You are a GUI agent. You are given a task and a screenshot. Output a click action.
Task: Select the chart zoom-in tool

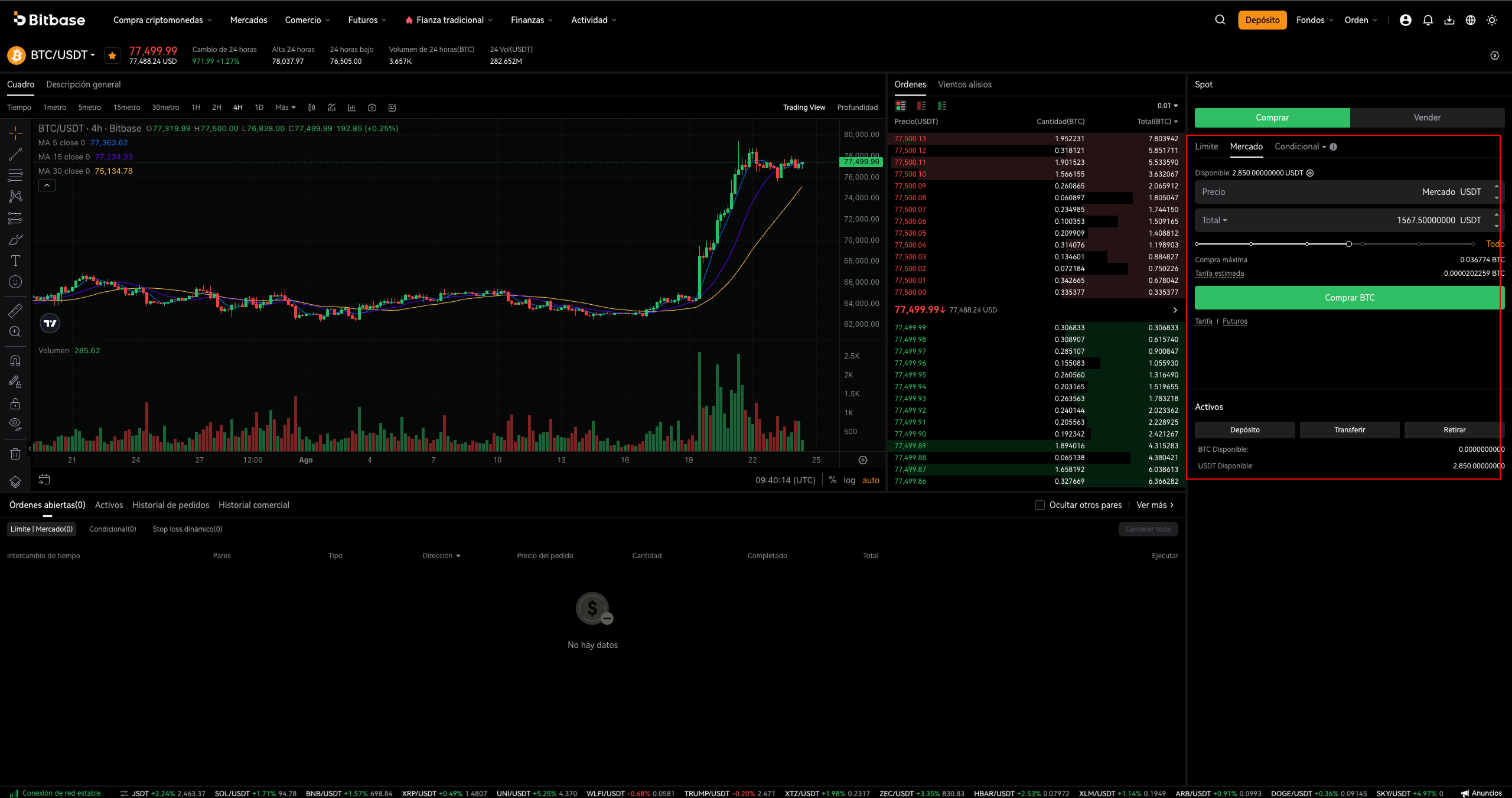(15, 331)
